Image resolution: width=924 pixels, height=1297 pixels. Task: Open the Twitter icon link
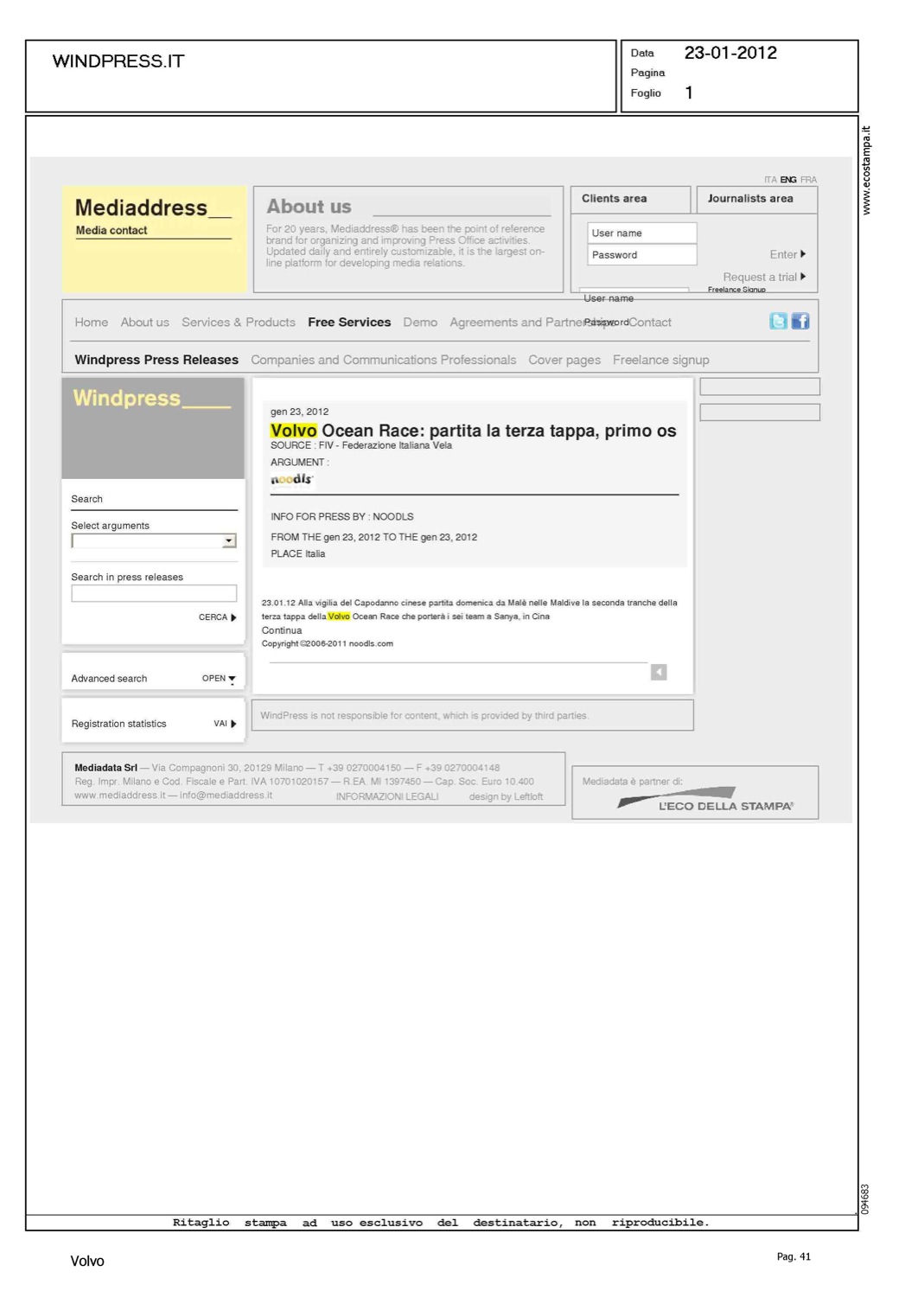point(778,322)
